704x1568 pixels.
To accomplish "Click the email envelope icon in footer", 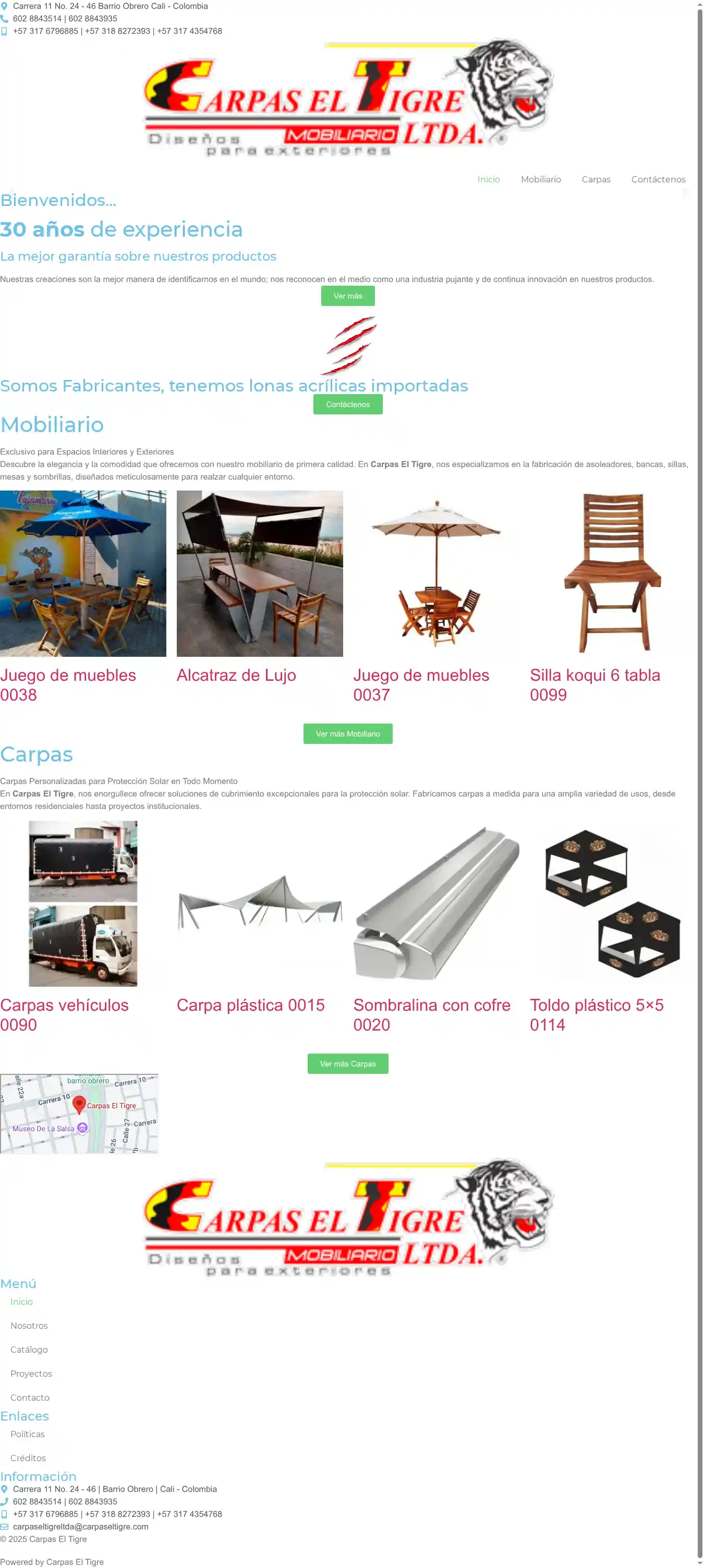I will pos(4,1527).
